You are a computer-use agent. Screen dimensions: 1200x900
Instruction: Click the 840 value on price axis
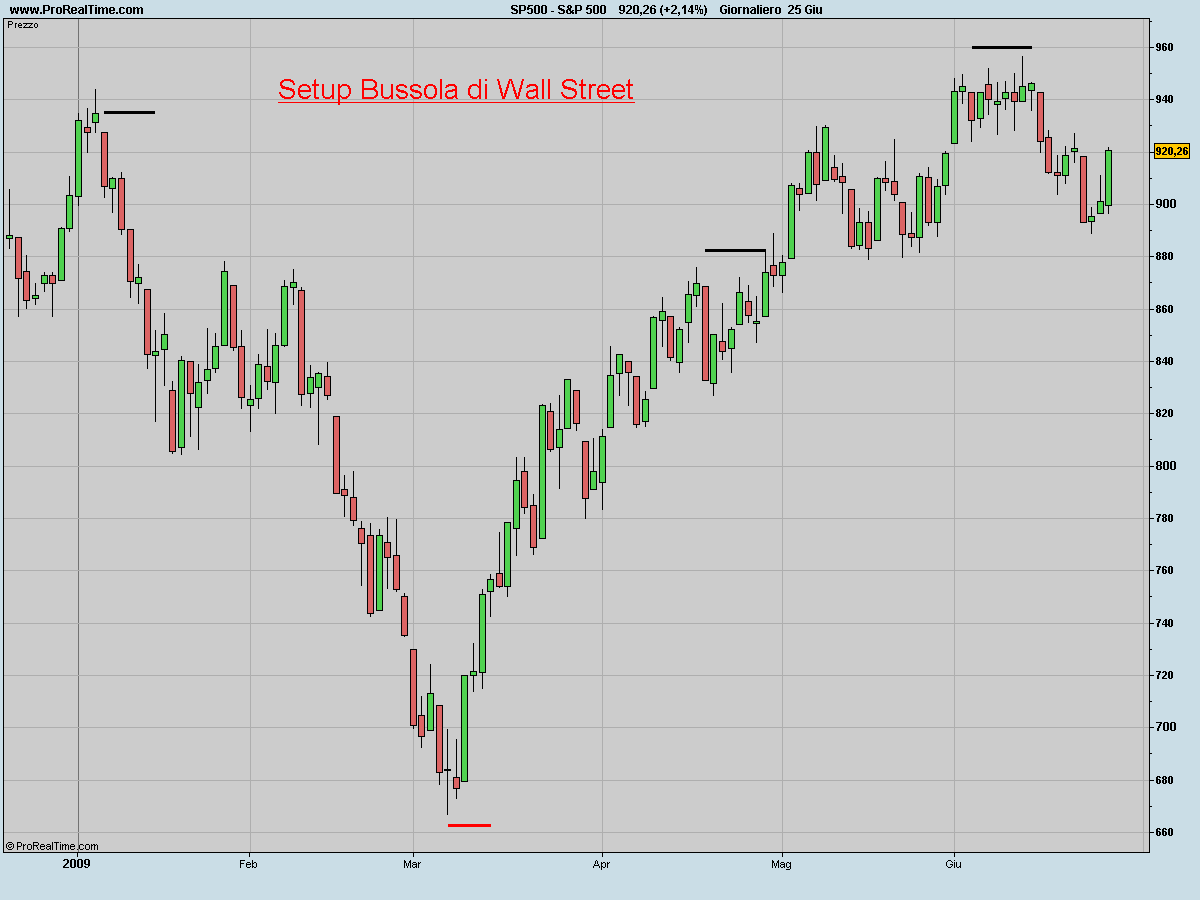pyautogui.click(x=1165, y=361)
